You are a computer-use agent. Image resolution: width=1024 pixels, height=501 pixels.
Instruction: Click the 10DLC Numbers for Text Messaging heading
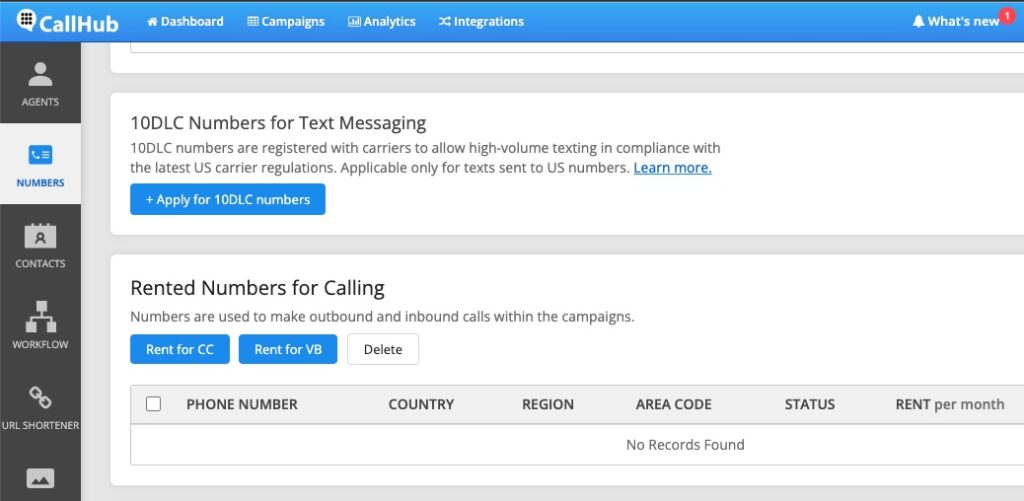[x=278, y=123]
